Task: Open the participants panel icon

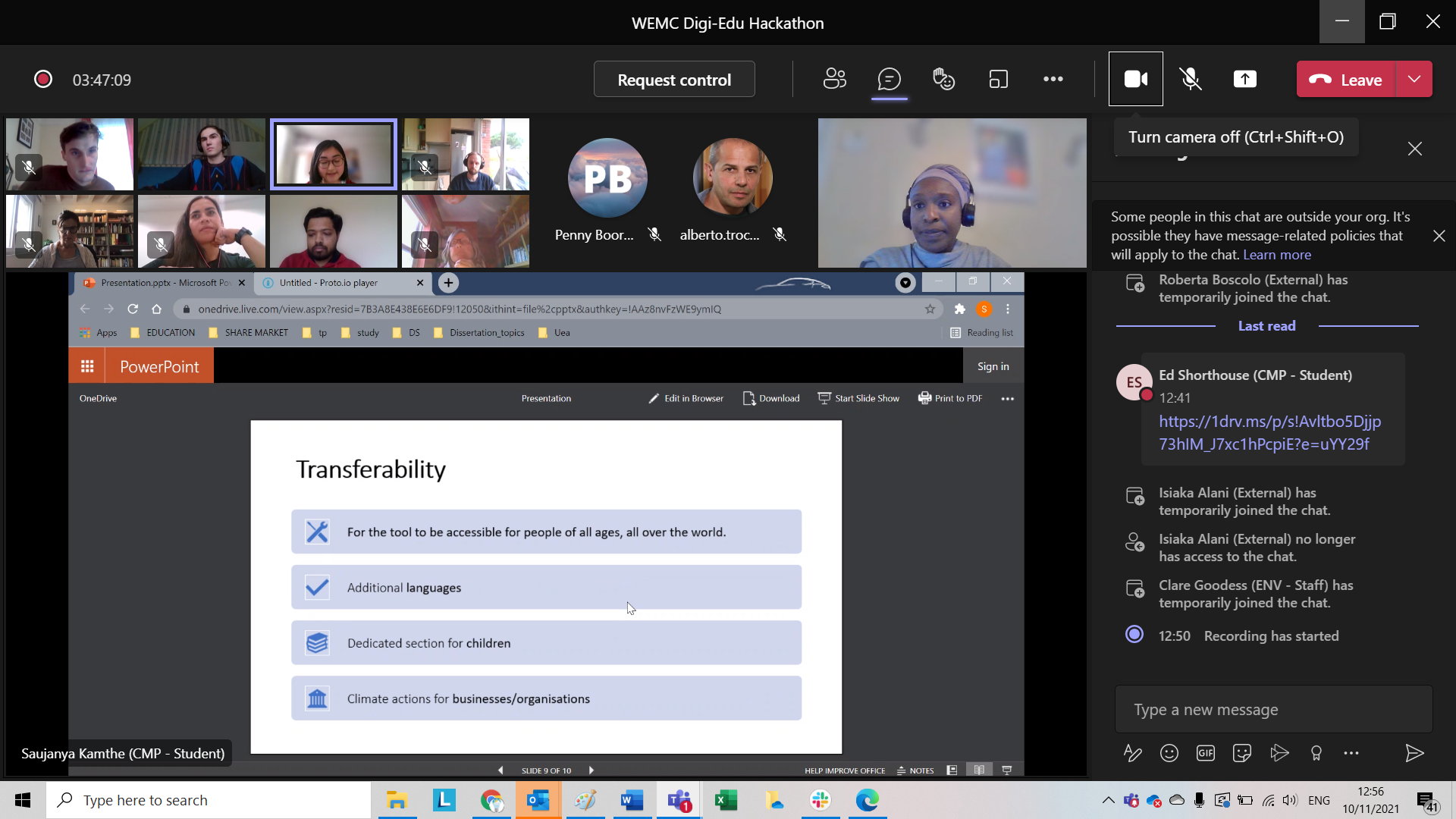Action: coord(834,79)
